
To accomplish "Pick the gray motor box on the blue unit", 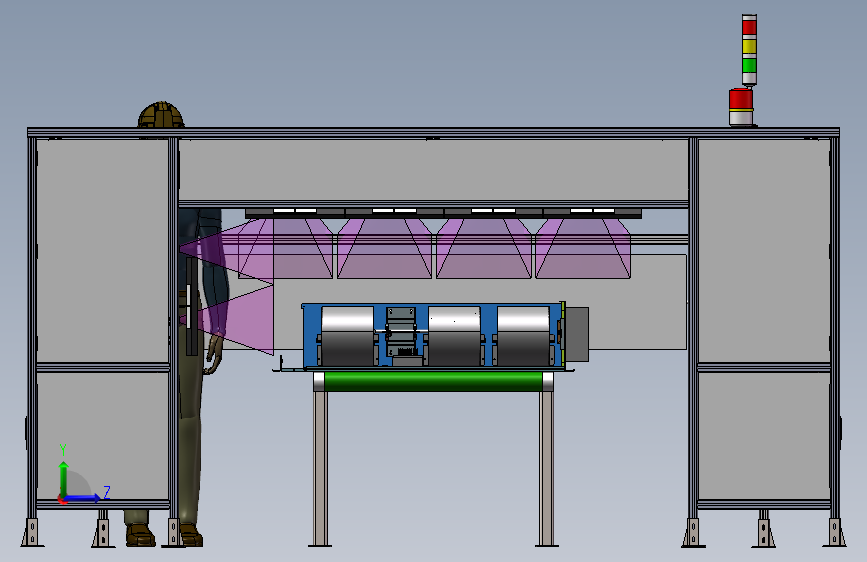I will (577, 334).
